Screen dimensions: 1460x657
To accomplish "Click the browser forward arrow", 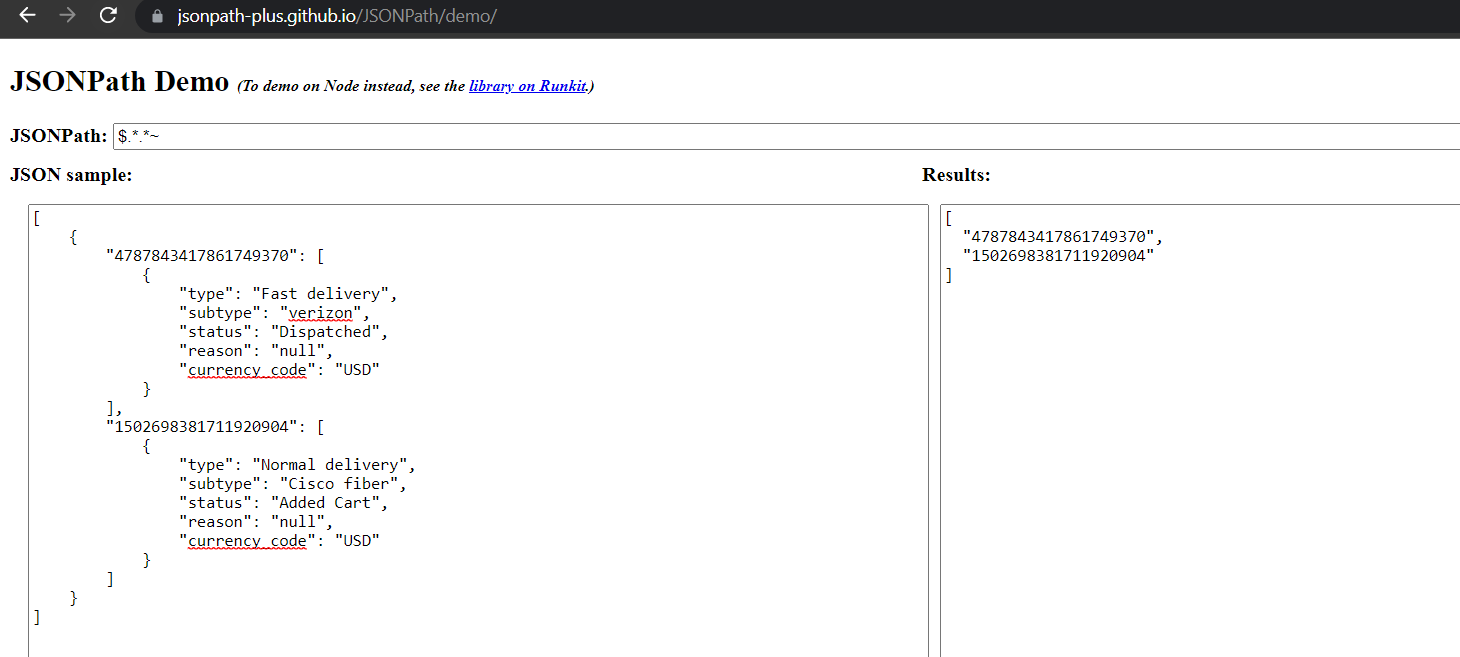I will tap(67, 16).
